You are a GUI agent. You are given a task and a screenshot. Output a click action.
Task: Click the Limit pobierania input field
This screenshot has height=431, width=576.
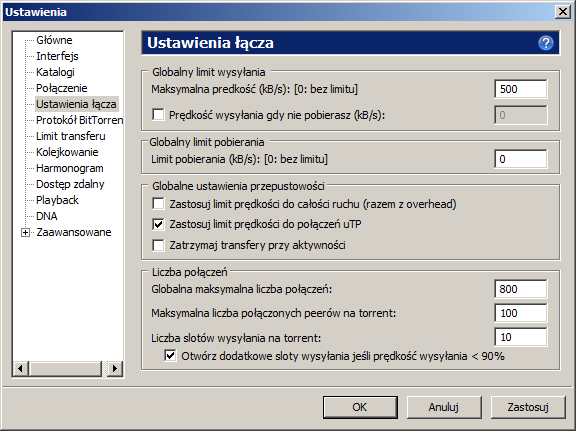click(x=521, y=159)
